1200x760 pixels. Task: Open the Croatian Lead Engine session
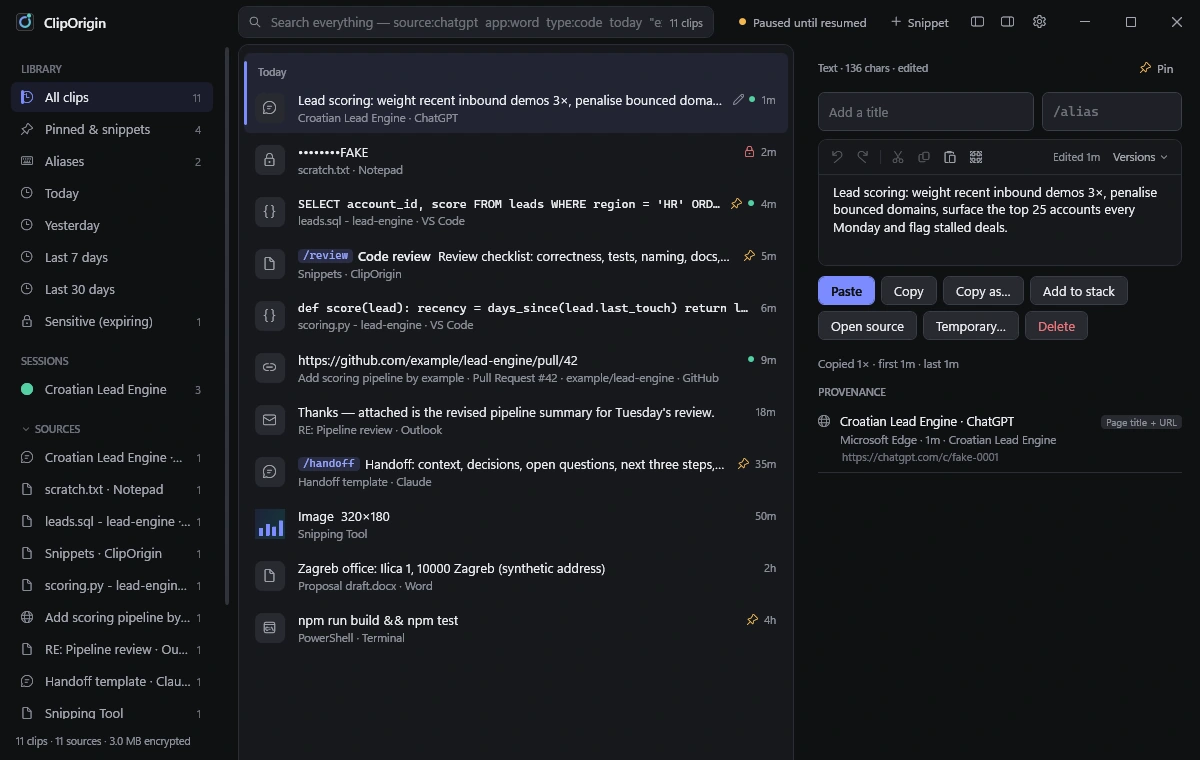(112, 389)
